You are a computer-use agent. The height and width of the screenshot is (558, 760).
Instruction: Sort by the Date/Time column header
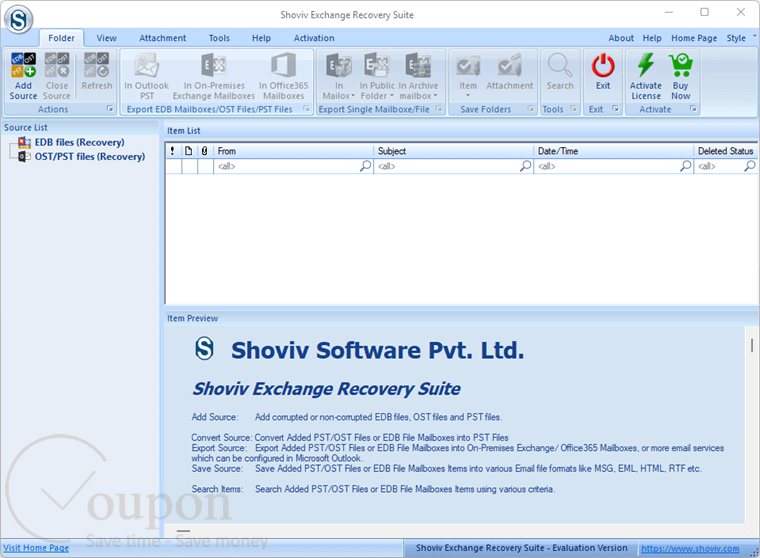pos(613,151)
